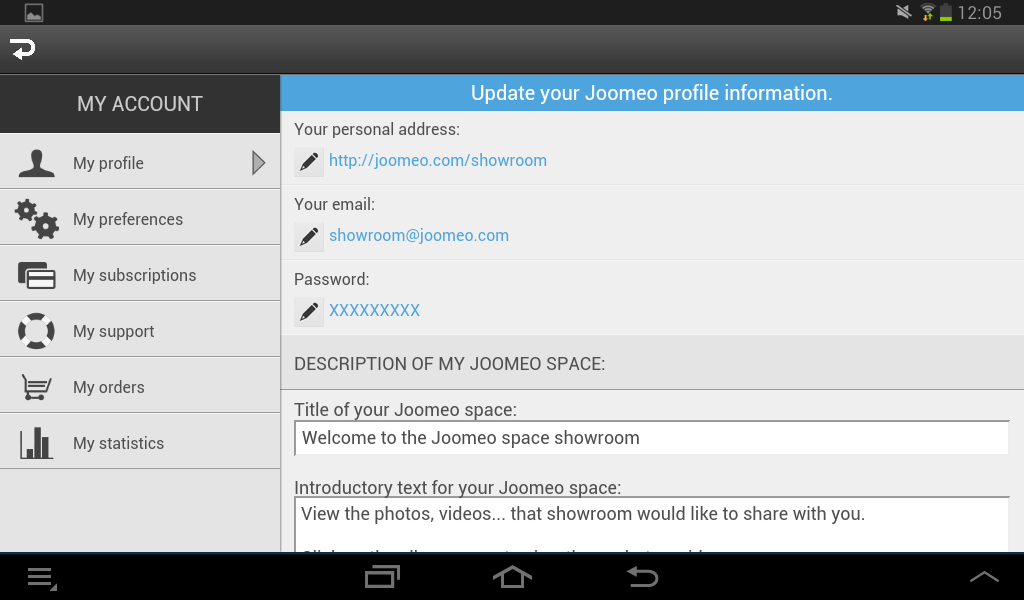The image size is (1024, 600).
Task: Tap the Android home button
Action: 512,577
